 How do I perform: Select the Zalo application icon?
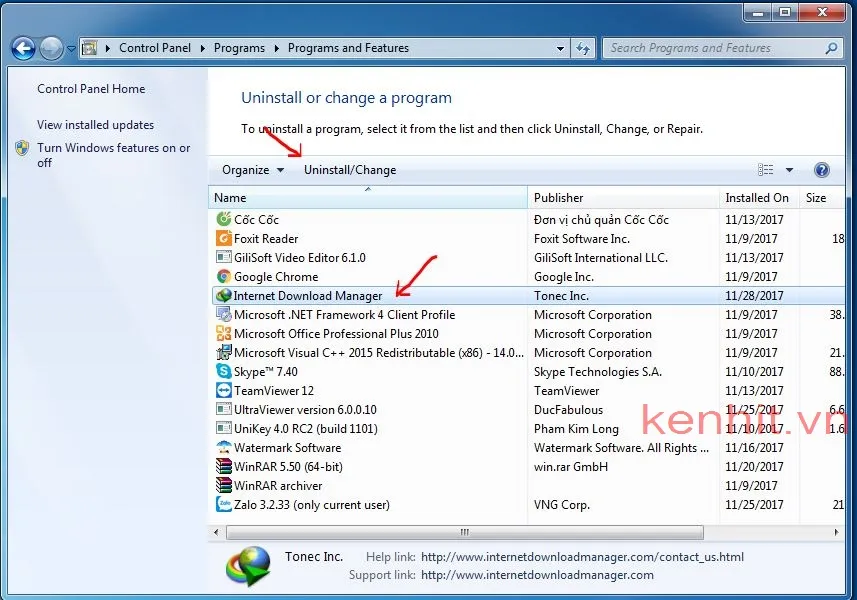(x=224, y=504)
